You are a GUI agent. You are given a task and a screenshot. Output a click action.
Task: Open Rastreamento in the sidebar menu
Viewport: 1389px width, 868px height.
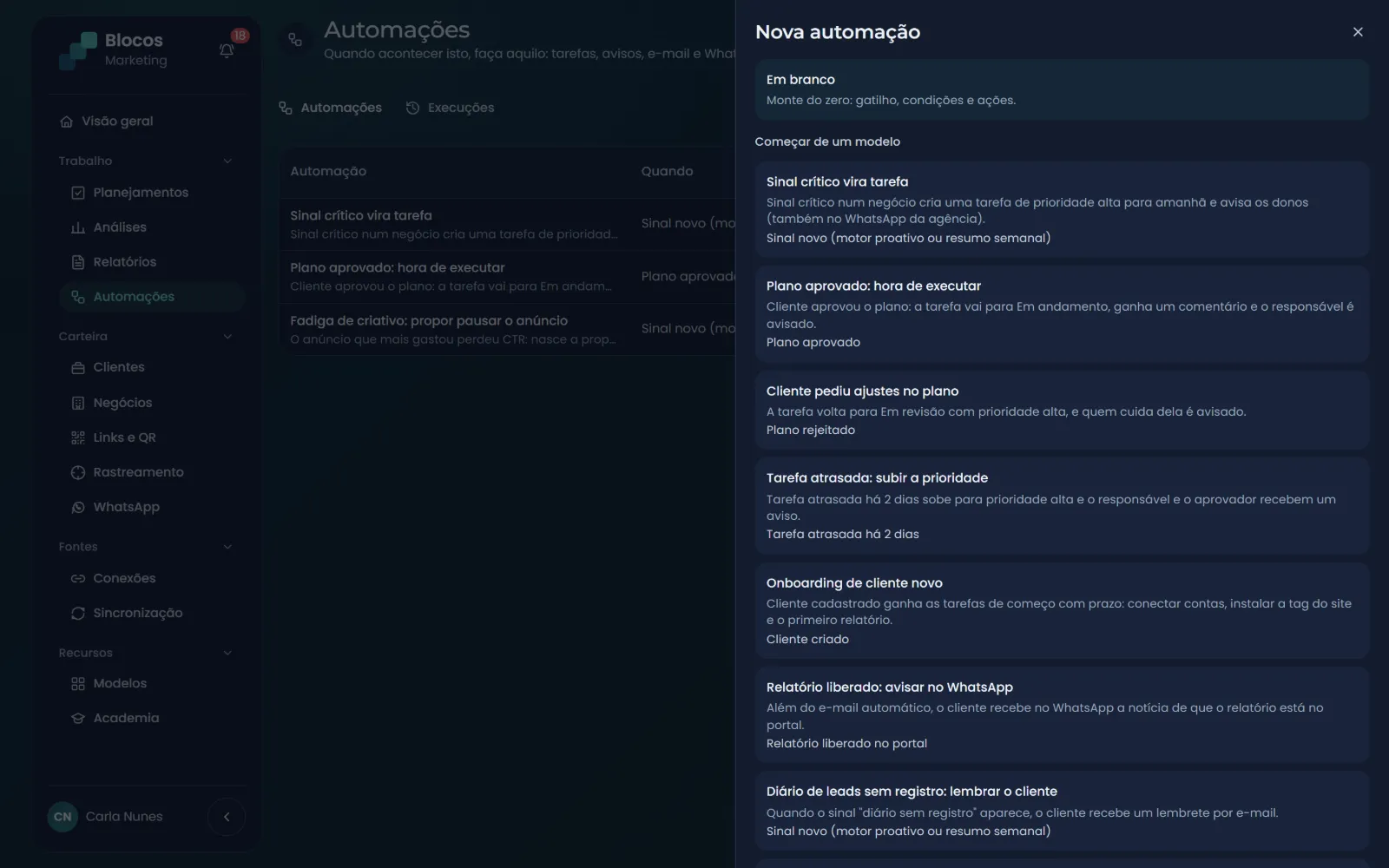(152, 472)
